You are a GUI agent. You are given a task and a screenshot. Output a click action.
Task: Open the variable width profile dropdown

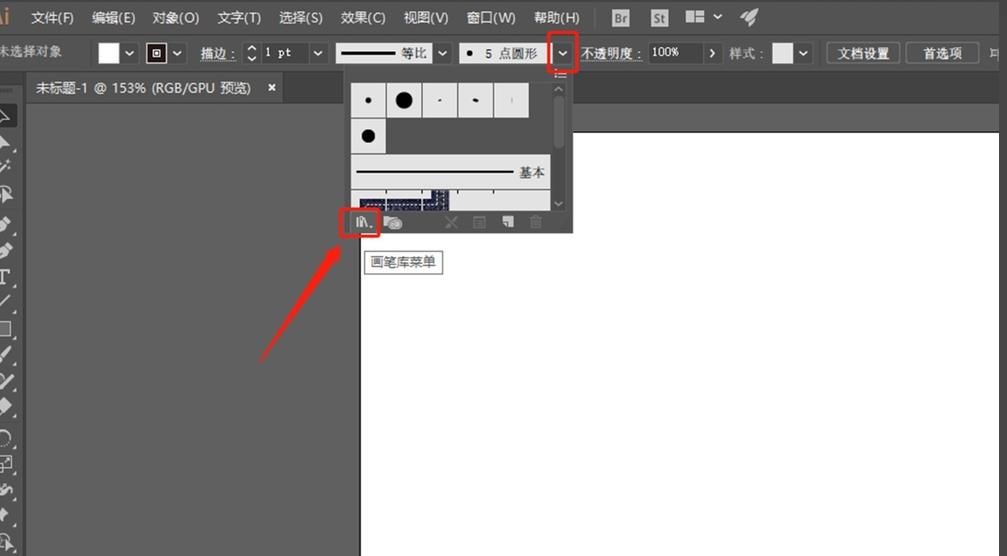point(442,53)
